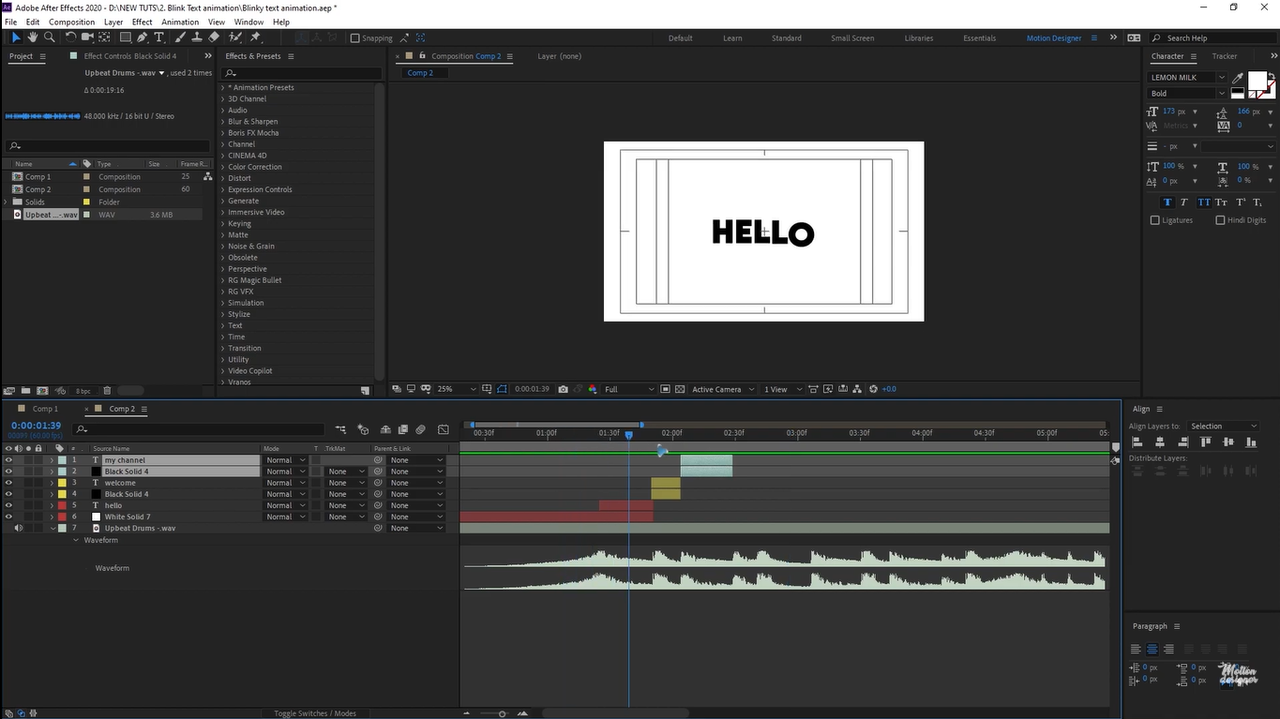Screen dimensions: 1280x719
Task: Select the Hand tool
Action: [x=32, y=37]
